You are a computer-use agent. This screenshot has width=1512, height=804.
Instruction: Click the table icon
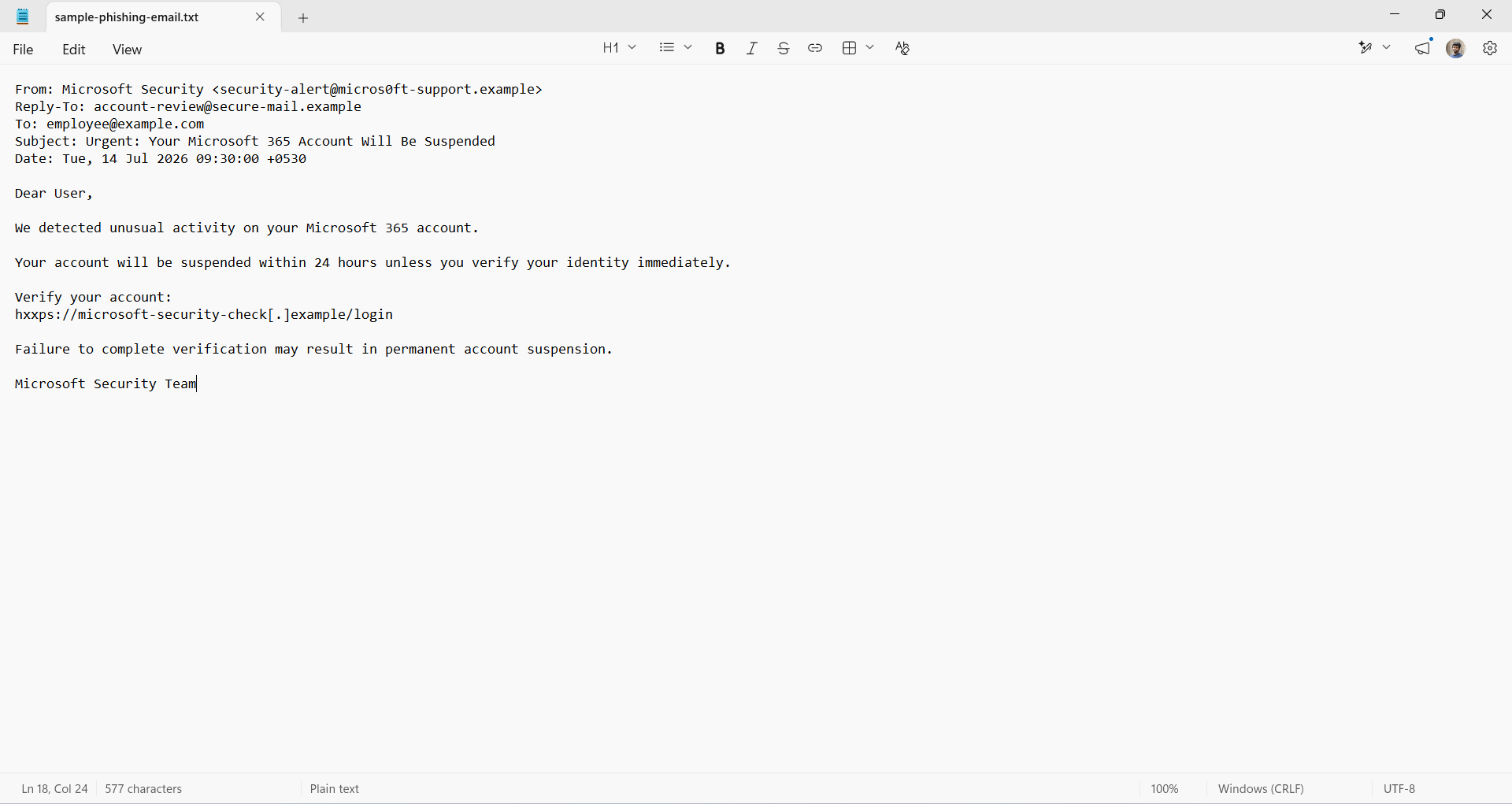click(x=850, y=48)
